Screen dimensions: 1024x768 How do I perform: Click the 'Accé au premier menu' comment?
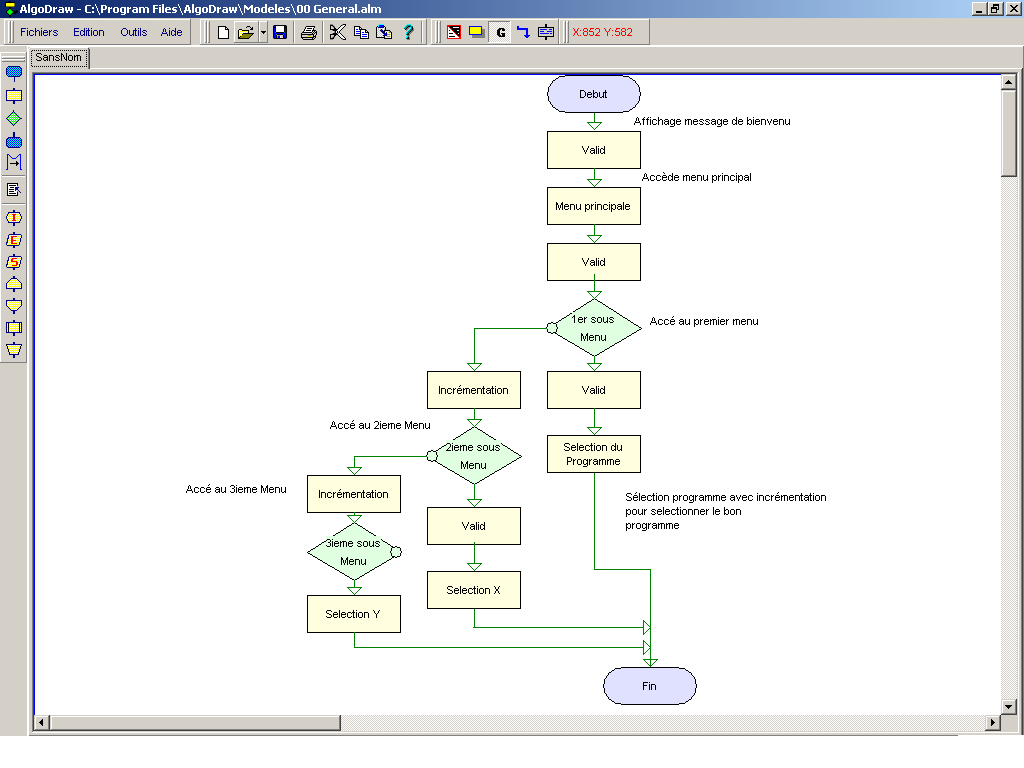click(704, 321)
